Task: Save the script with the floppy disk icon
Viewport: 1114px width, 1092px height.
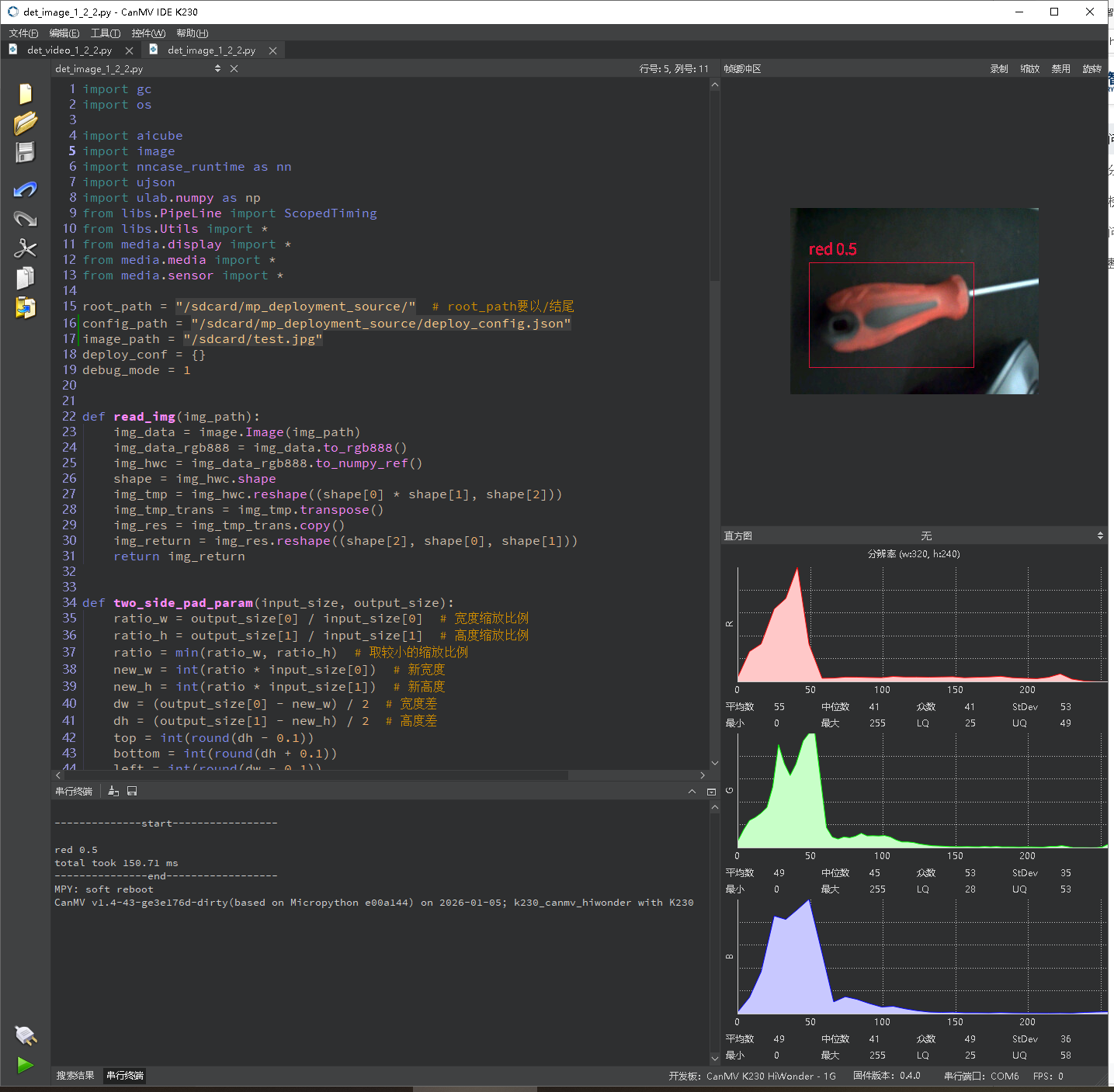Action: coord(25,152)
